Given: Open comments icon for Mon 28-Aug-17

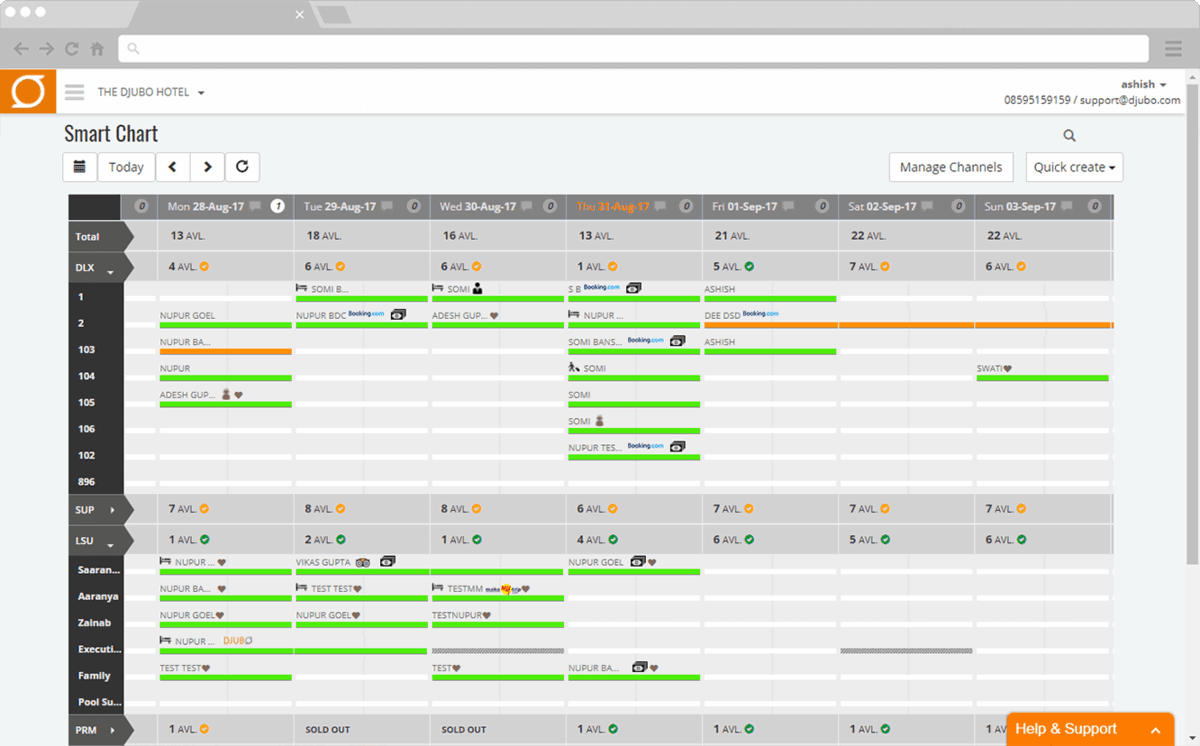Looking at the screenshot, I should (x=255, y=207).
